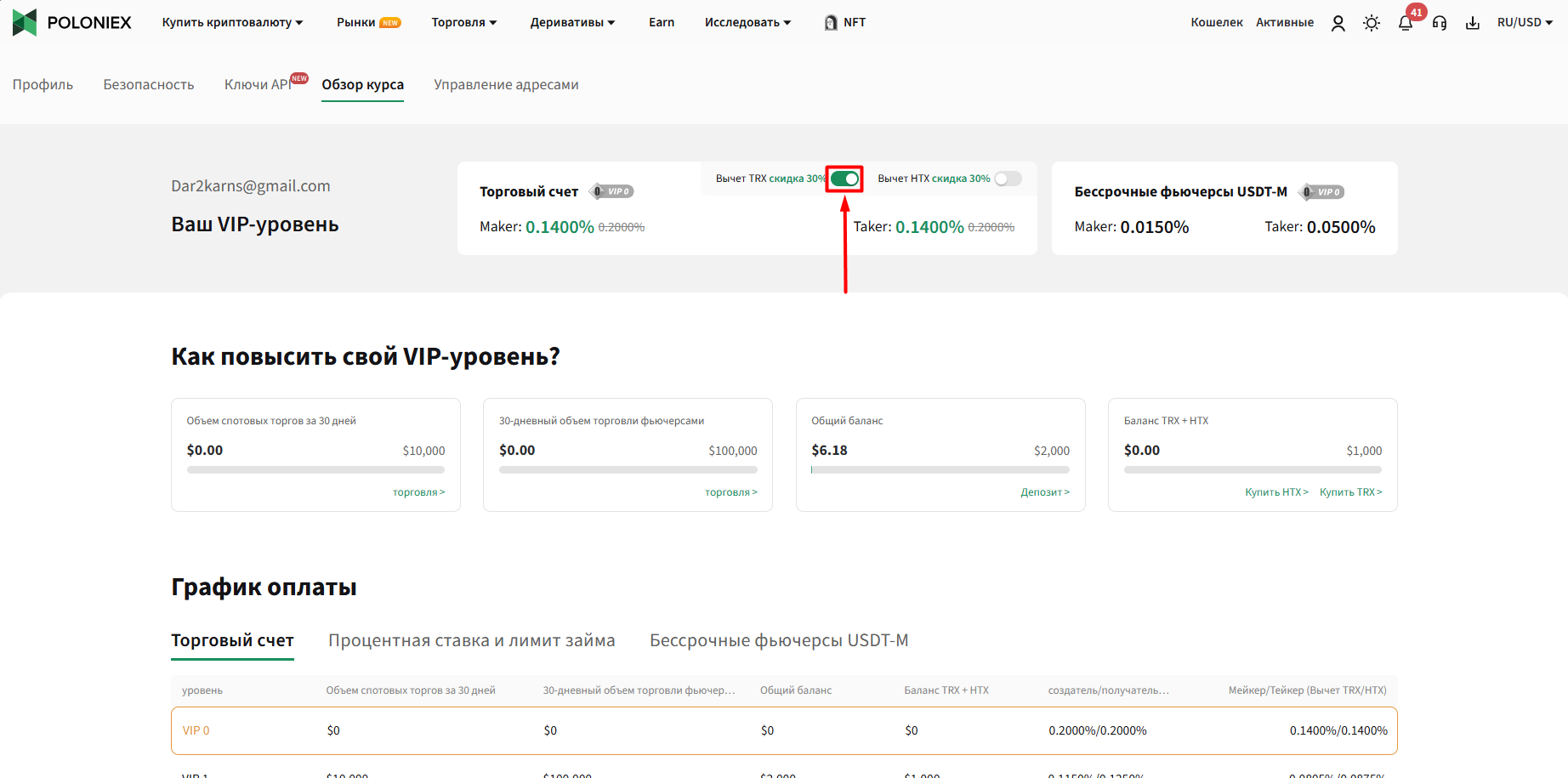Screen dimensions: 1568x778
Task: Switch to the Ключи API tab
Action: click(x=258, y=85)
